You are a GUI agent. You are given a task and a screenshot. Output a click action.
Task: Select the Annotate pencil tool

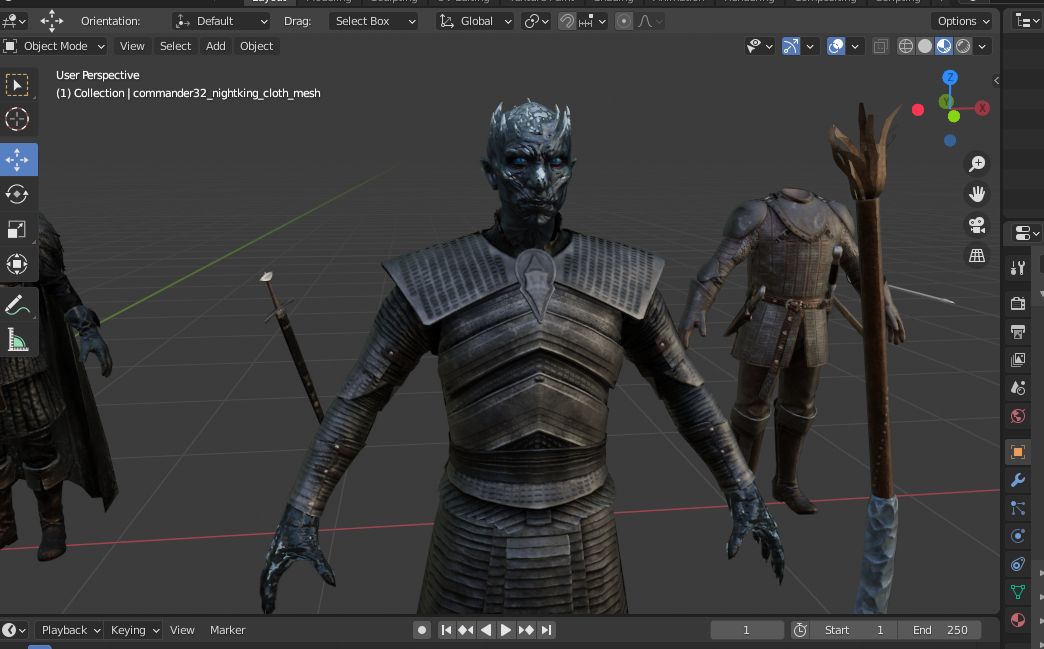click(x=17, y=306)
